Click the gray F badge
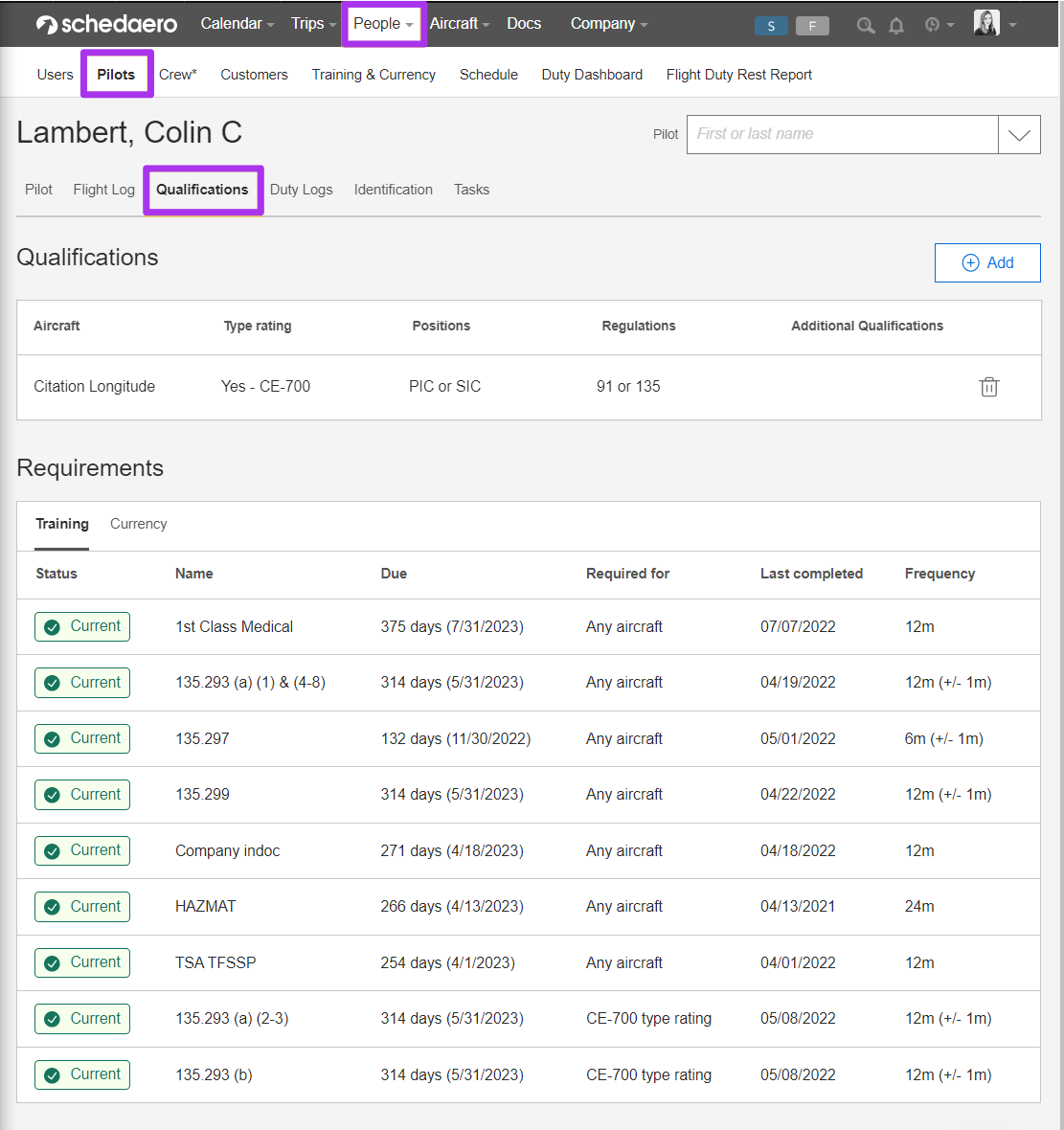1064x1130 pixels. tap(812, 26)
